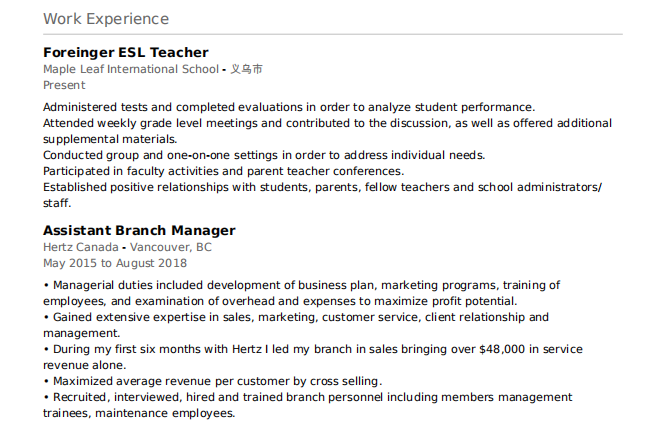Click the line about weekly grade level meetings

click(327, 123)
